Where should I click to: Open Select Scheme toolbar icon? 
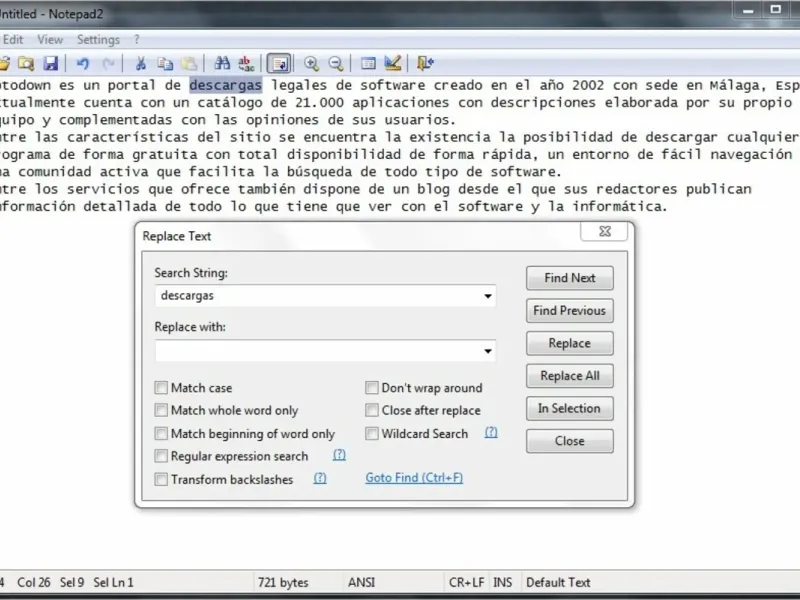[x=368, y=63]
